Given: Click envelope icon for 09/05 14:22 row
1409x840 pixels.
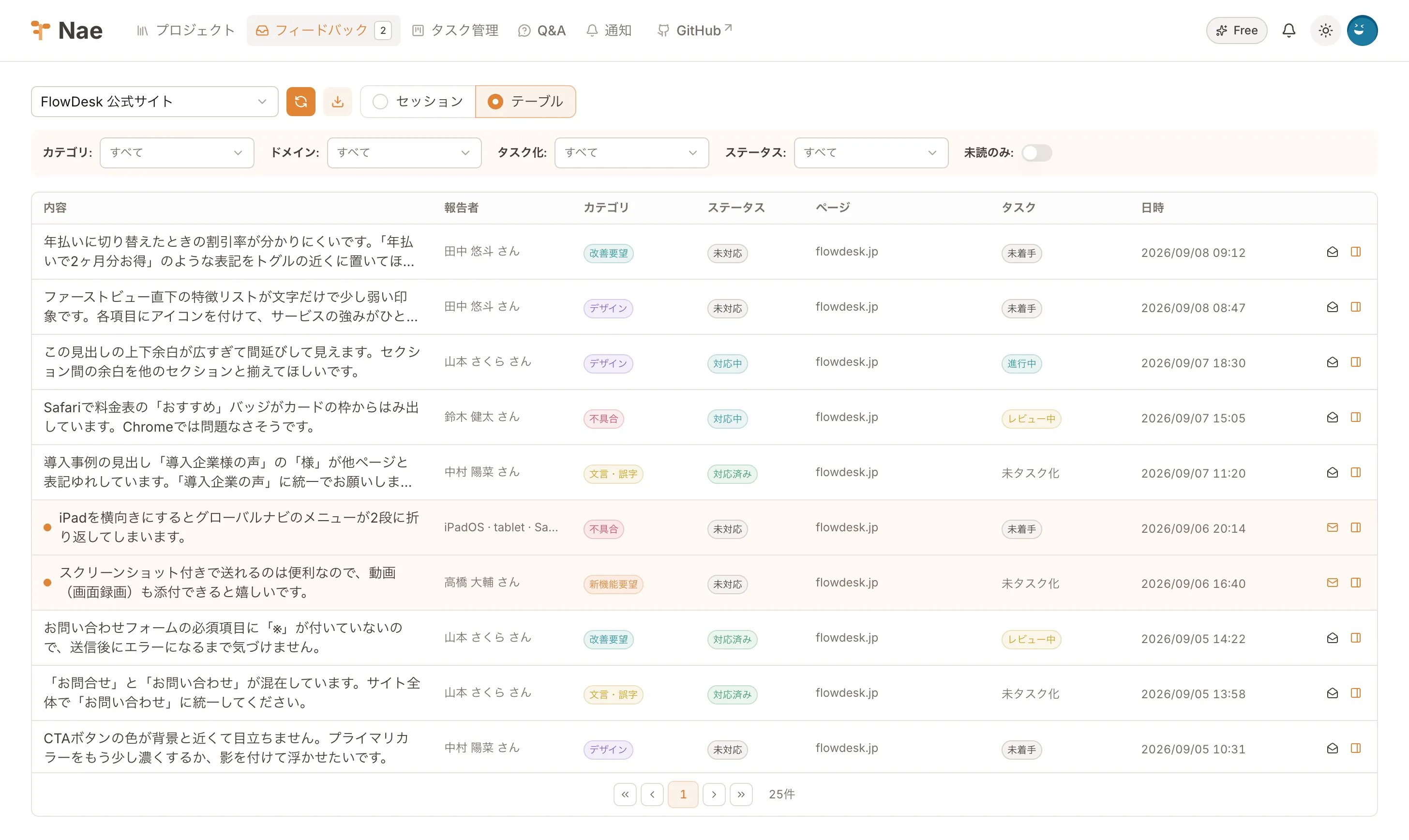Looking at the screenshot, I should (1332, 638).
